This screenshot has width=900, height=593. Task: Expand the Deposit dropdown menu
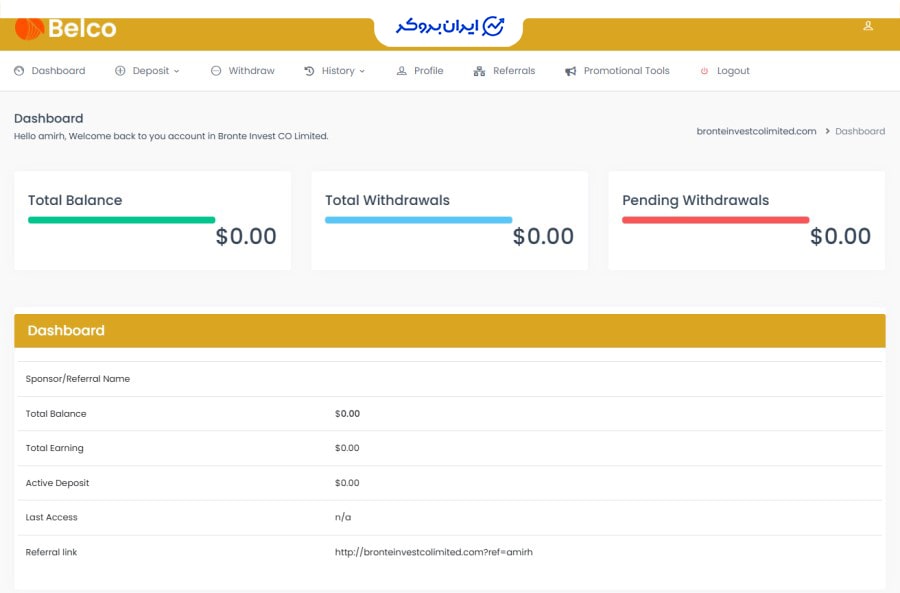pyautogui.click(x=150, y=70)
